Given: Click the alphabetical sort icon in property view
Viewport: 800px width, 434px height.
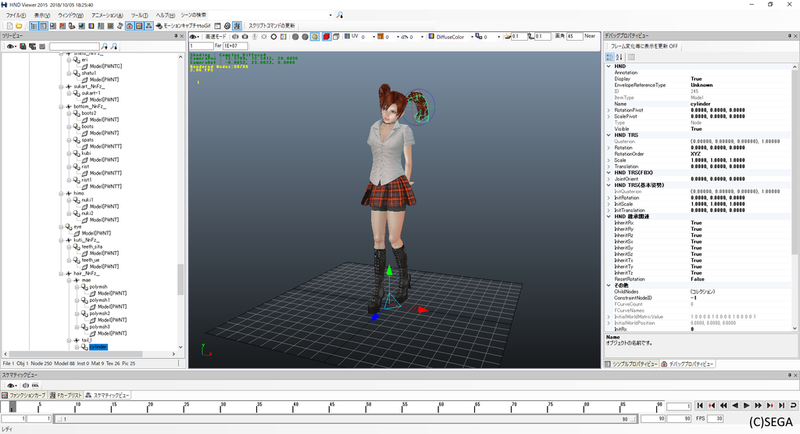Looking at the screenshot, I should [619, 57].
